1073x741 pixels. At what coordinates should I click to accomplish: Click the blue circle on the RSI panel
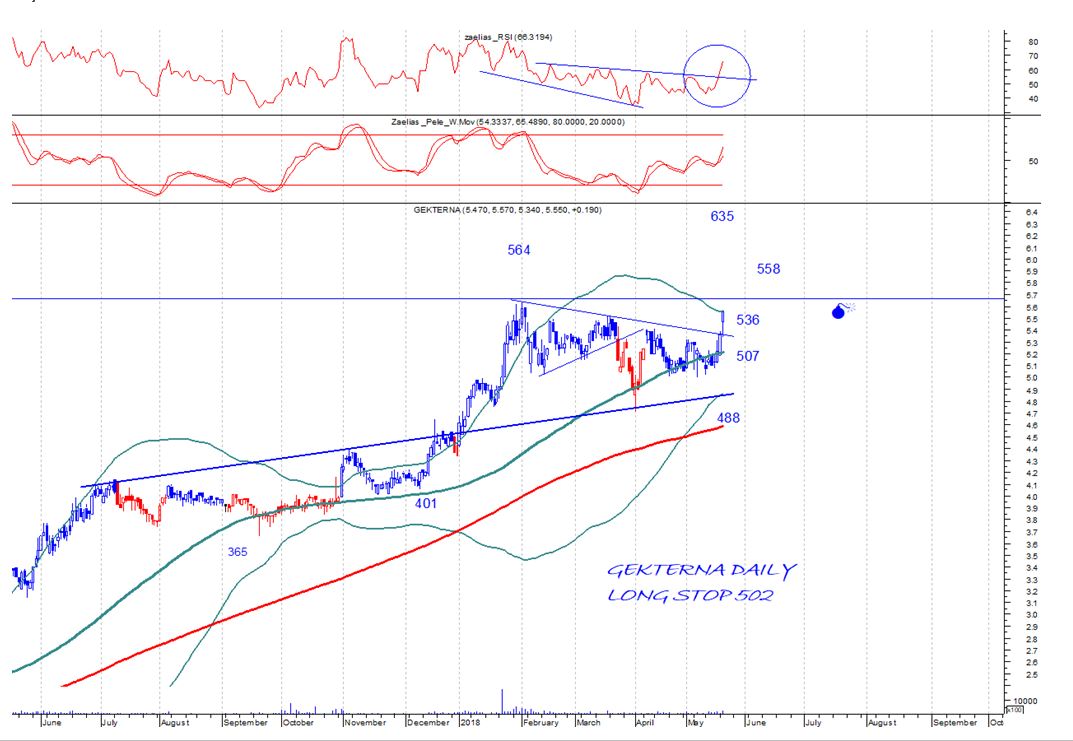pyautogui.click(x=716, y=75)
